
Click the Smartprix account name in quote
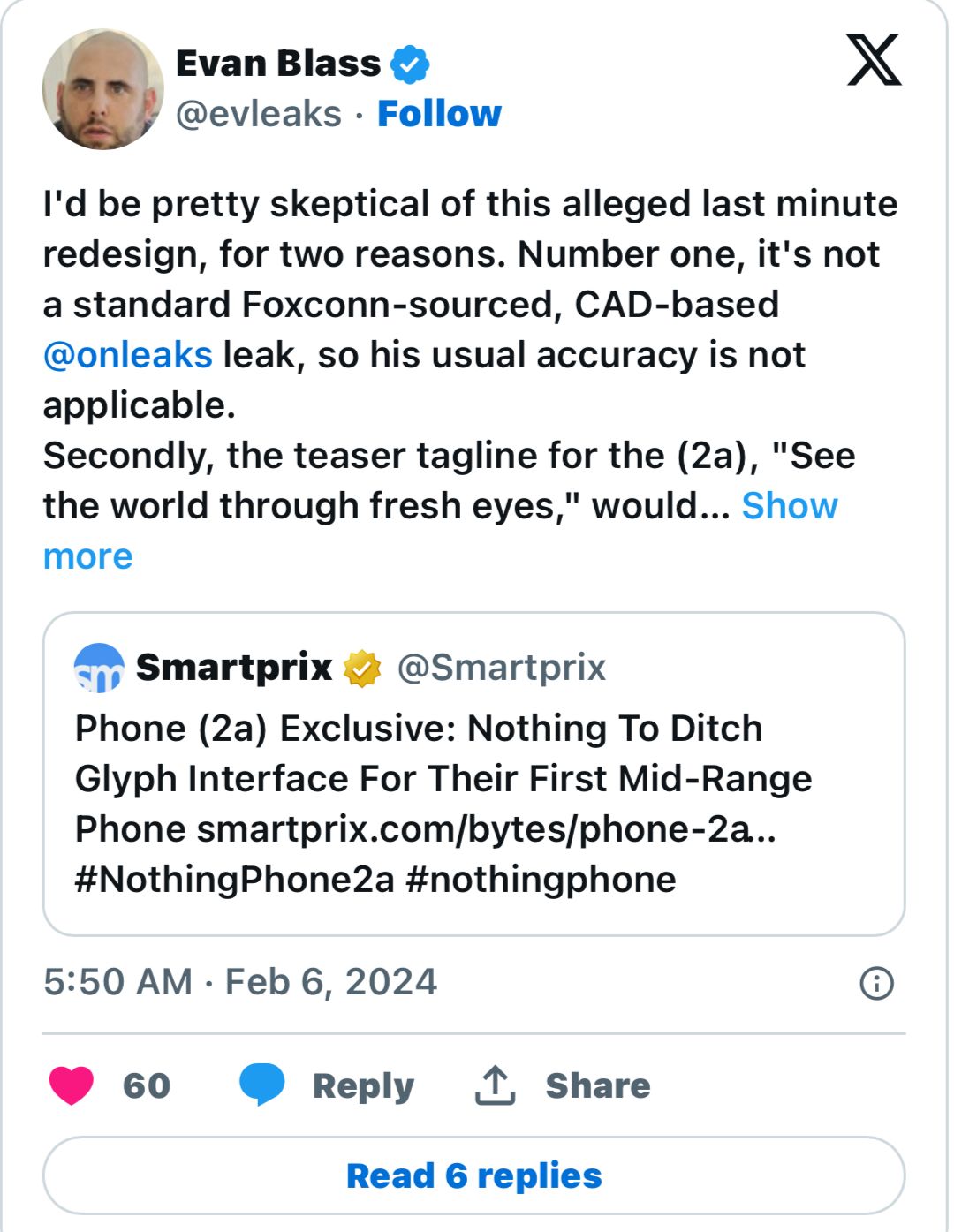[x=234, y=668]
